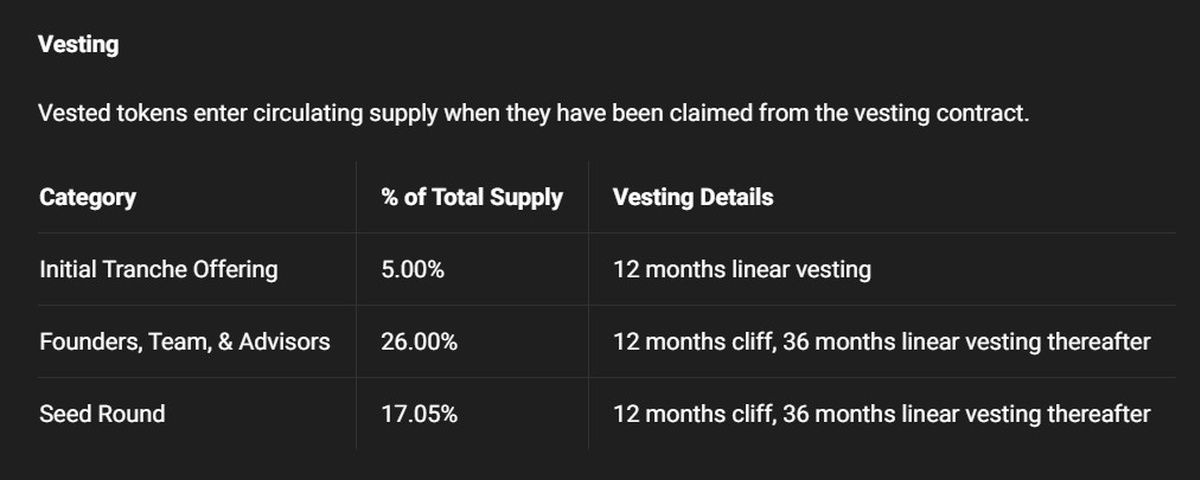Click the Category column header

point(88,197)
